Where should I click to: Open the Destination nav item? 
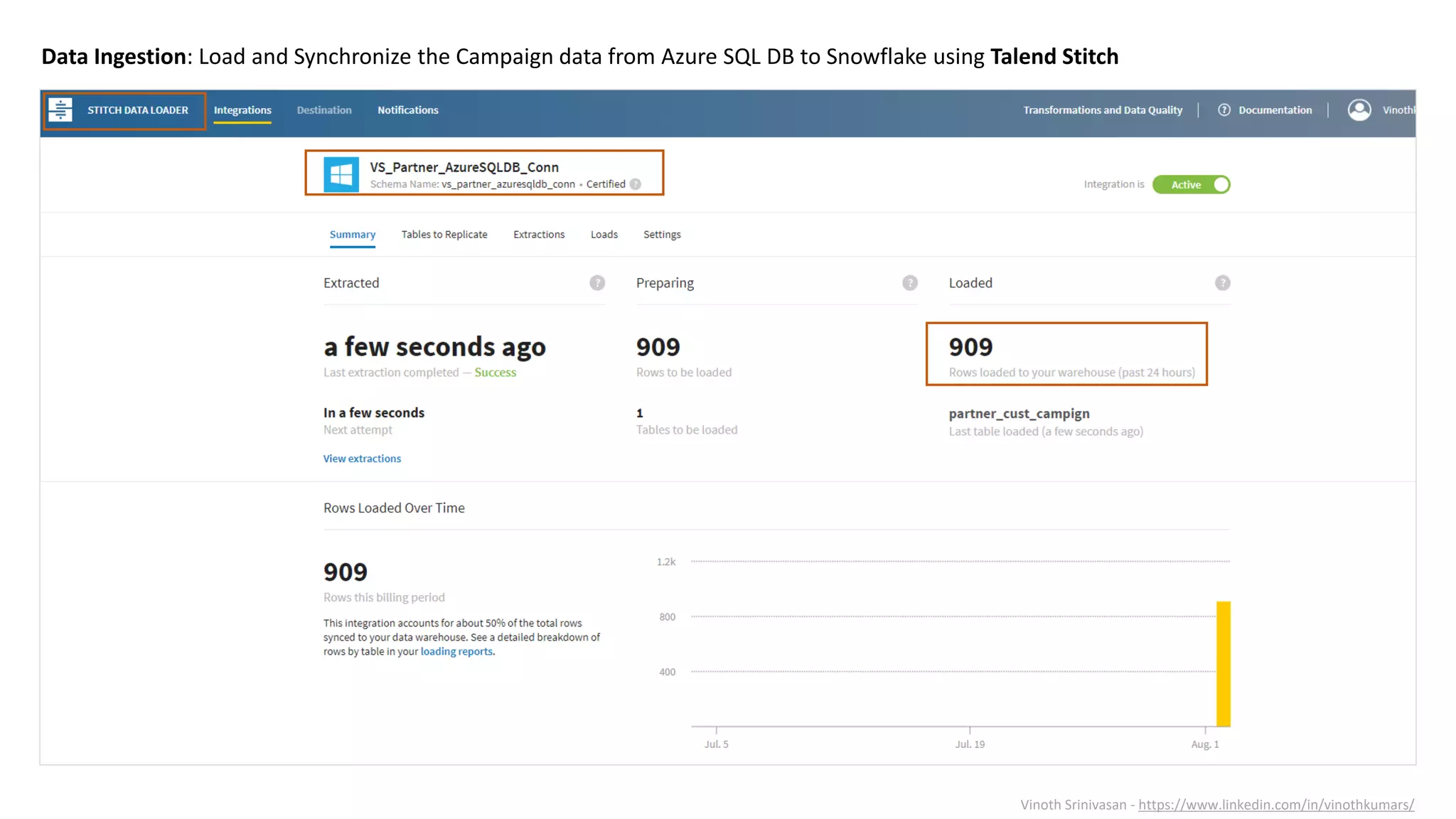pos(324,110)
